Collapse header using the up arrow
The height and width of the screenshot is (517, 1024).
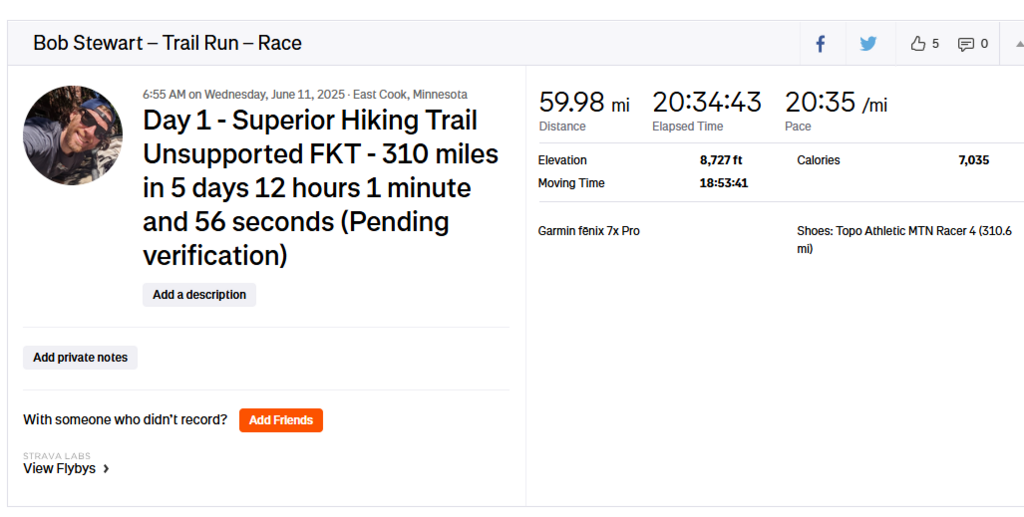point(1018,44)
